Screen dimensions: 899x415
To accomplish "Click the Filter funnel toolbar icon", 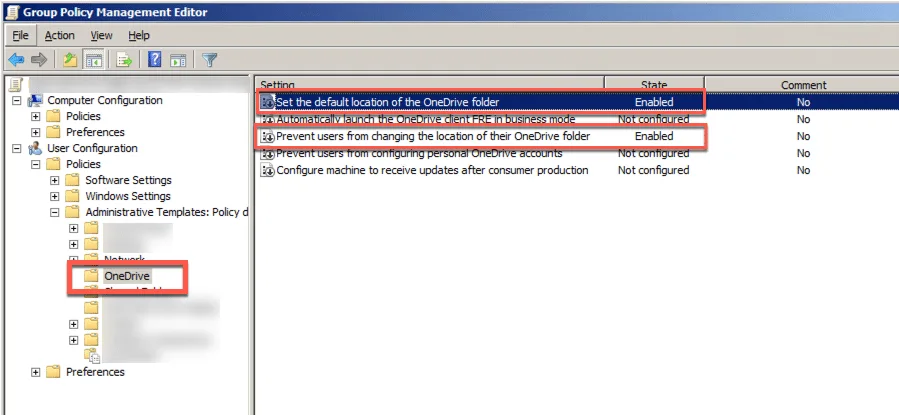I will click(x=210, y=60).
